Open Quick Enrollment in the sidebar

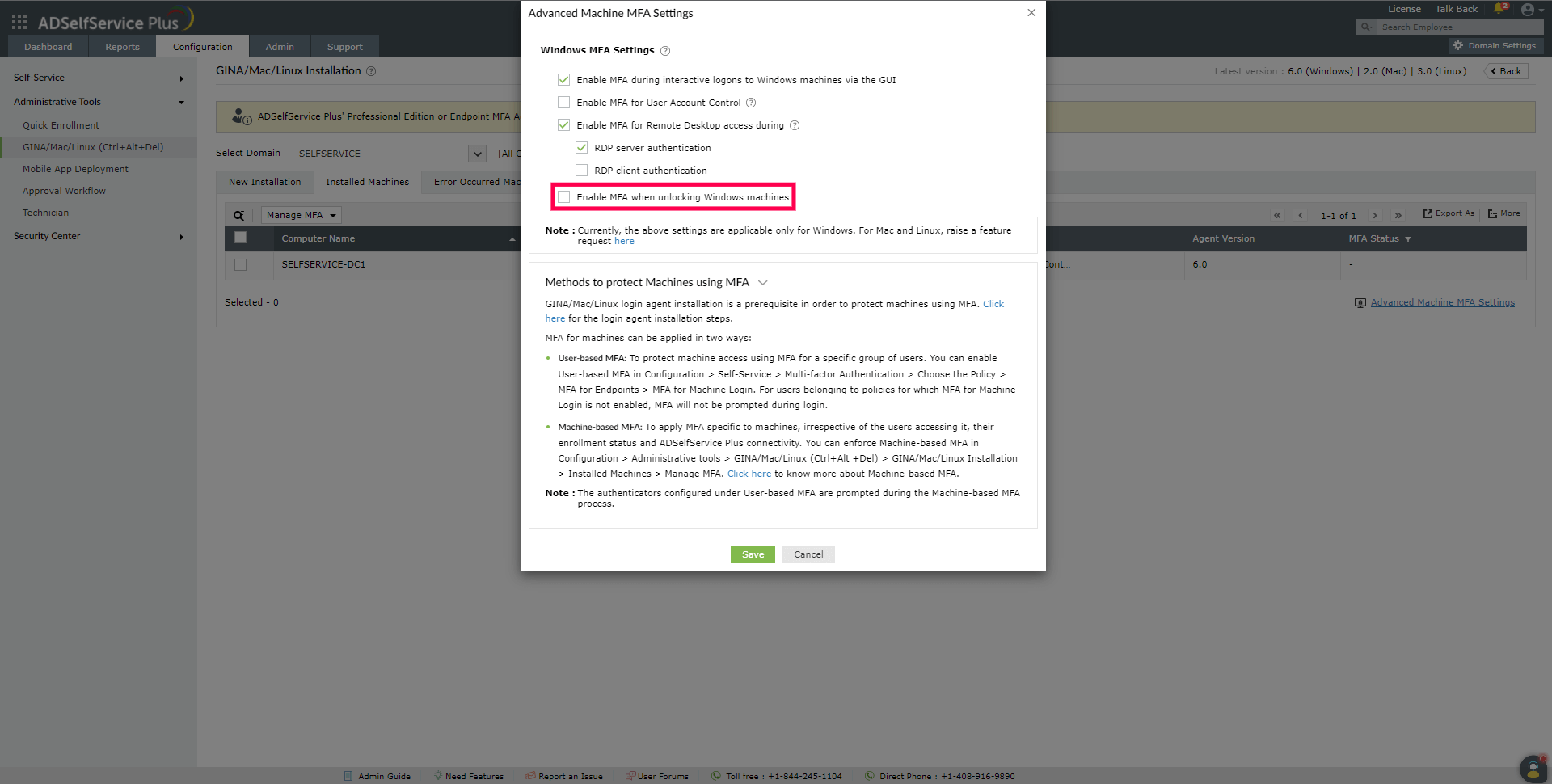point(61,125)
